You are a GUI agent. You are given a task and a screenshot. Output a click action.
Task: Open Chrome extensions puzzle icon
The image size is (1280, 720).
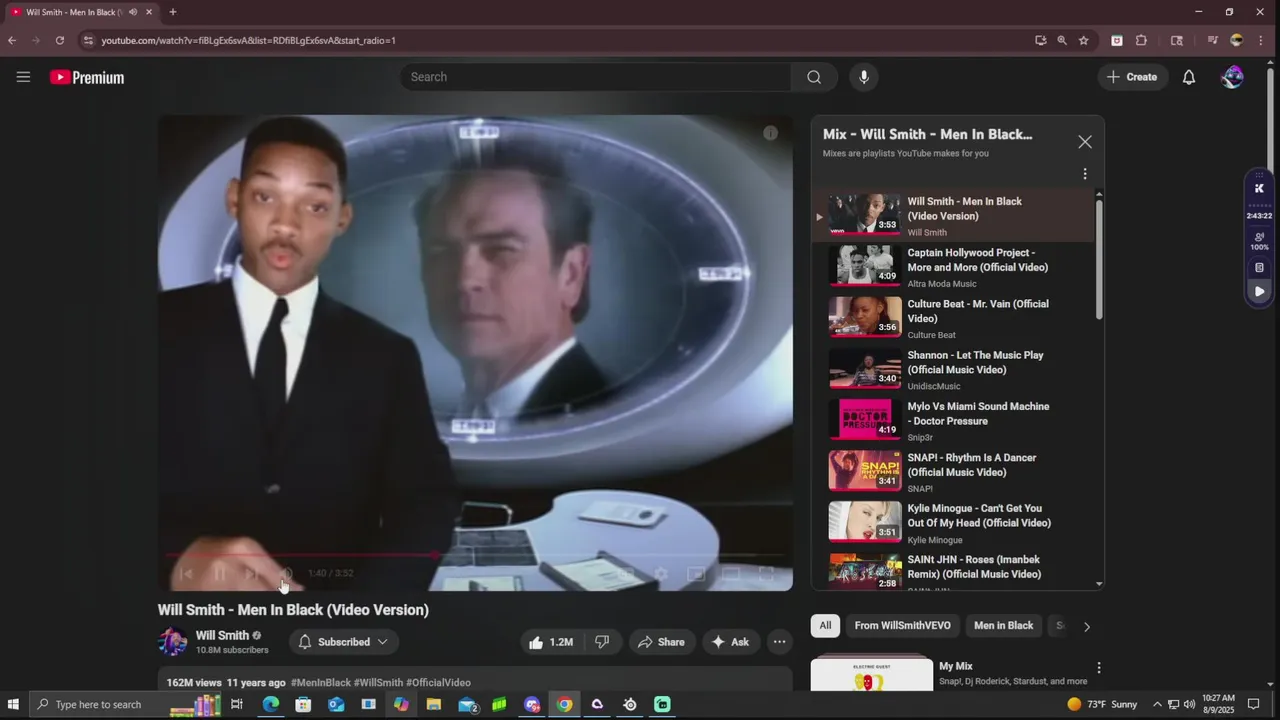click(x=1141, y=40)
